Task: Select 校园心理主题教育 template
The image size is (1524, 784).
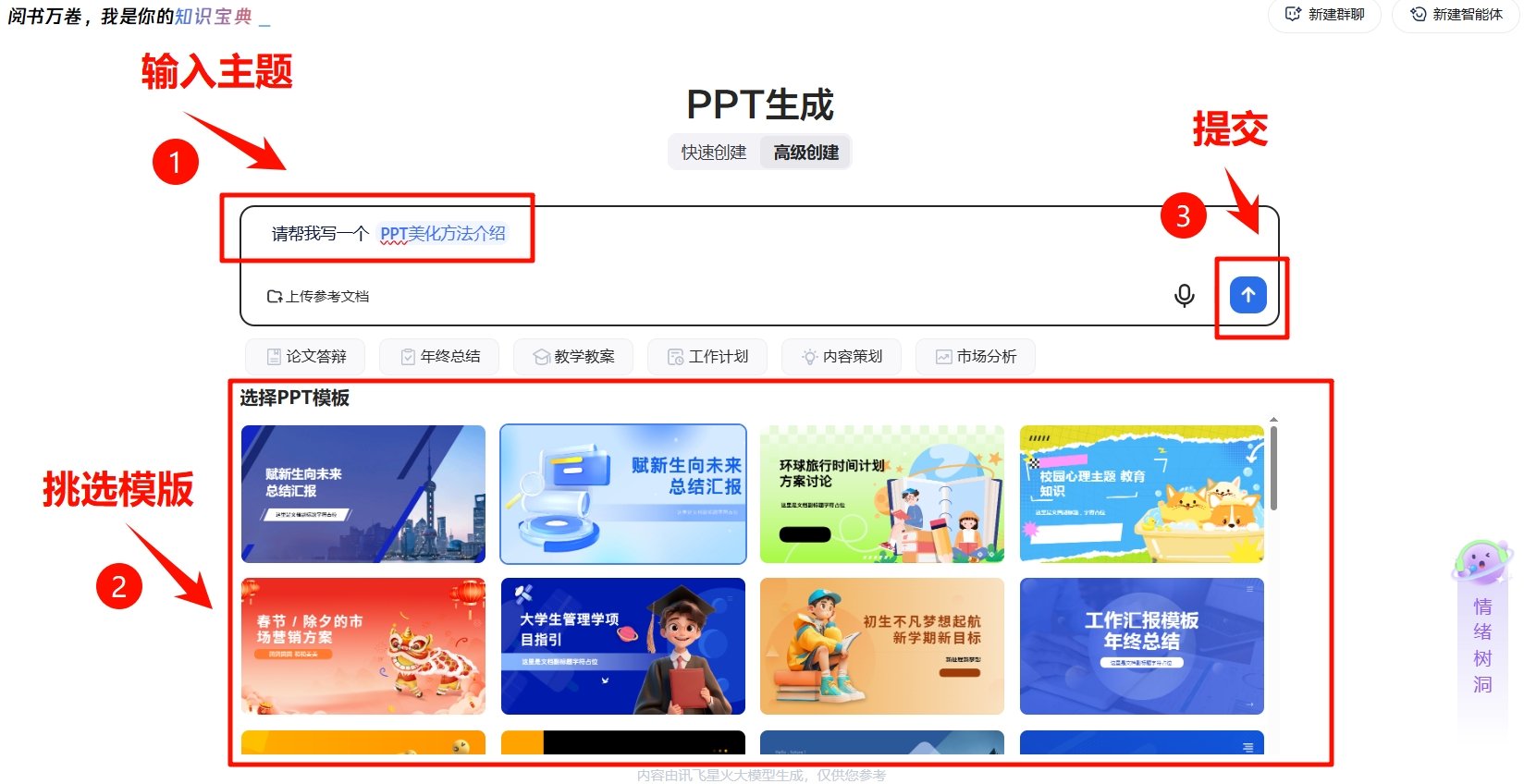Action: [1142, 494]
